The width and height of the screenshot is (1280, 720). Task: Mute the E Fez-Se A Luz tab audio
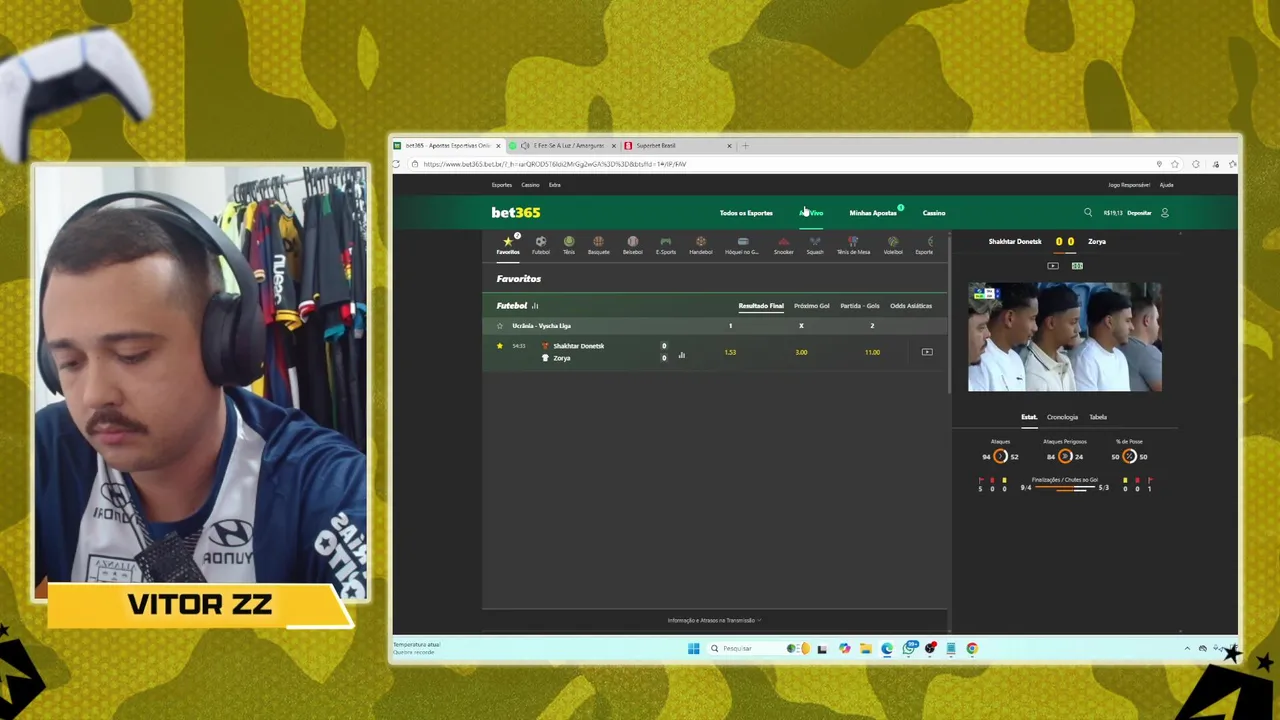click(x=525, y=146)
